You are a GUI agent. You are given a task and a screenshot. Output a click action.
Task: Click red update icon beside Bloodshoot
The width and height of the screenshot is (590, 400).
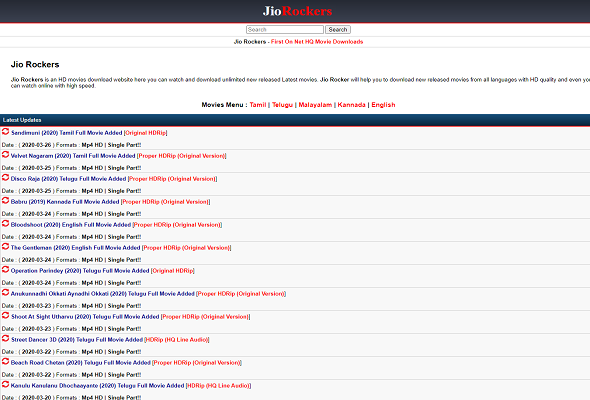pos(5,224)
